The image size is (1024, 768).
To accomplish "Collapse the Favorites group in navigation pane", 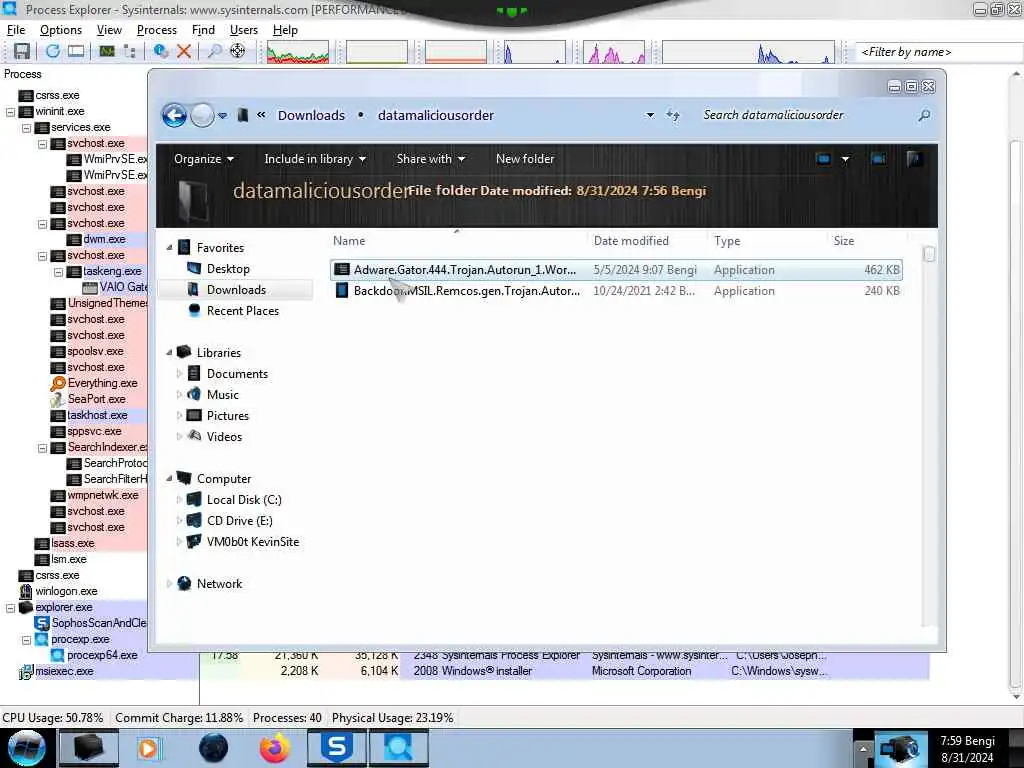I will pos(169,248).
